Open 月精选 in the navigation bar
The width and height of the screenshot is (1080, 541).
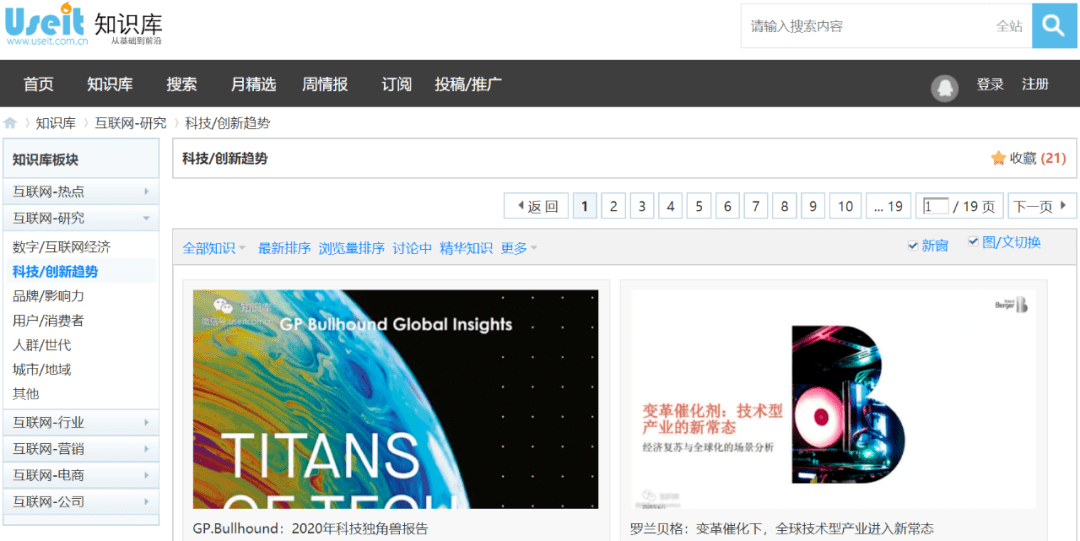[253, 84]
